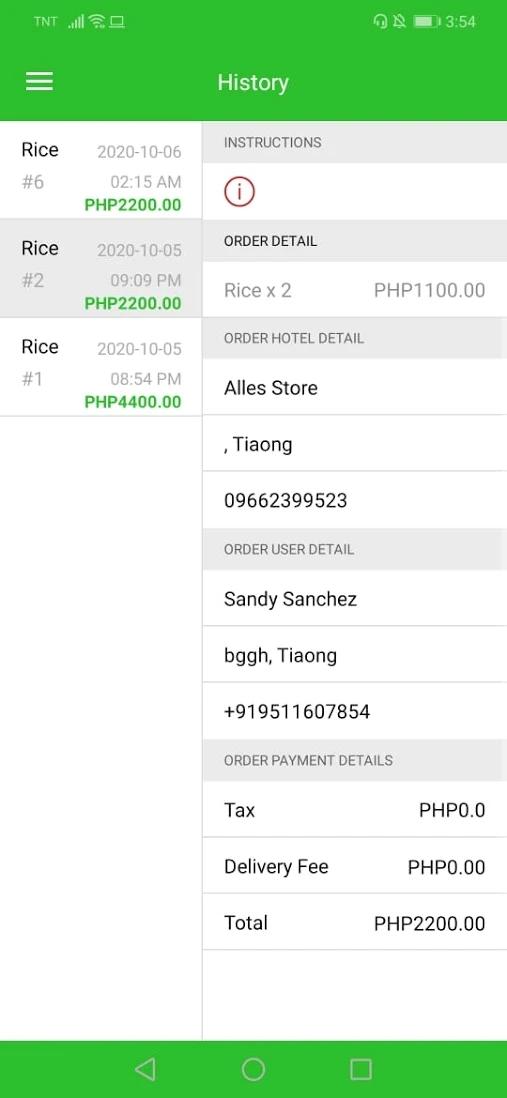Tap the headset status icon
The height and width of the screenshot is (1098, 507).
[380, 22]
